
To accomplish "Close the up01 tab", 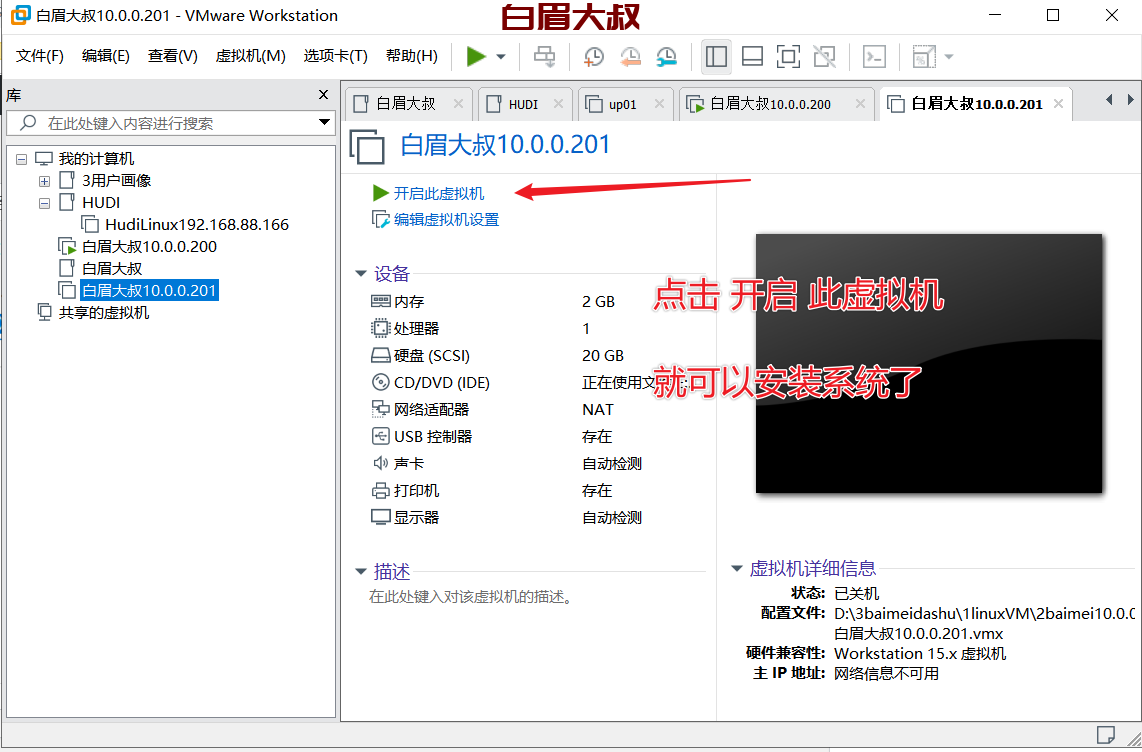I will pyautogui.click(x=659, y=104).
